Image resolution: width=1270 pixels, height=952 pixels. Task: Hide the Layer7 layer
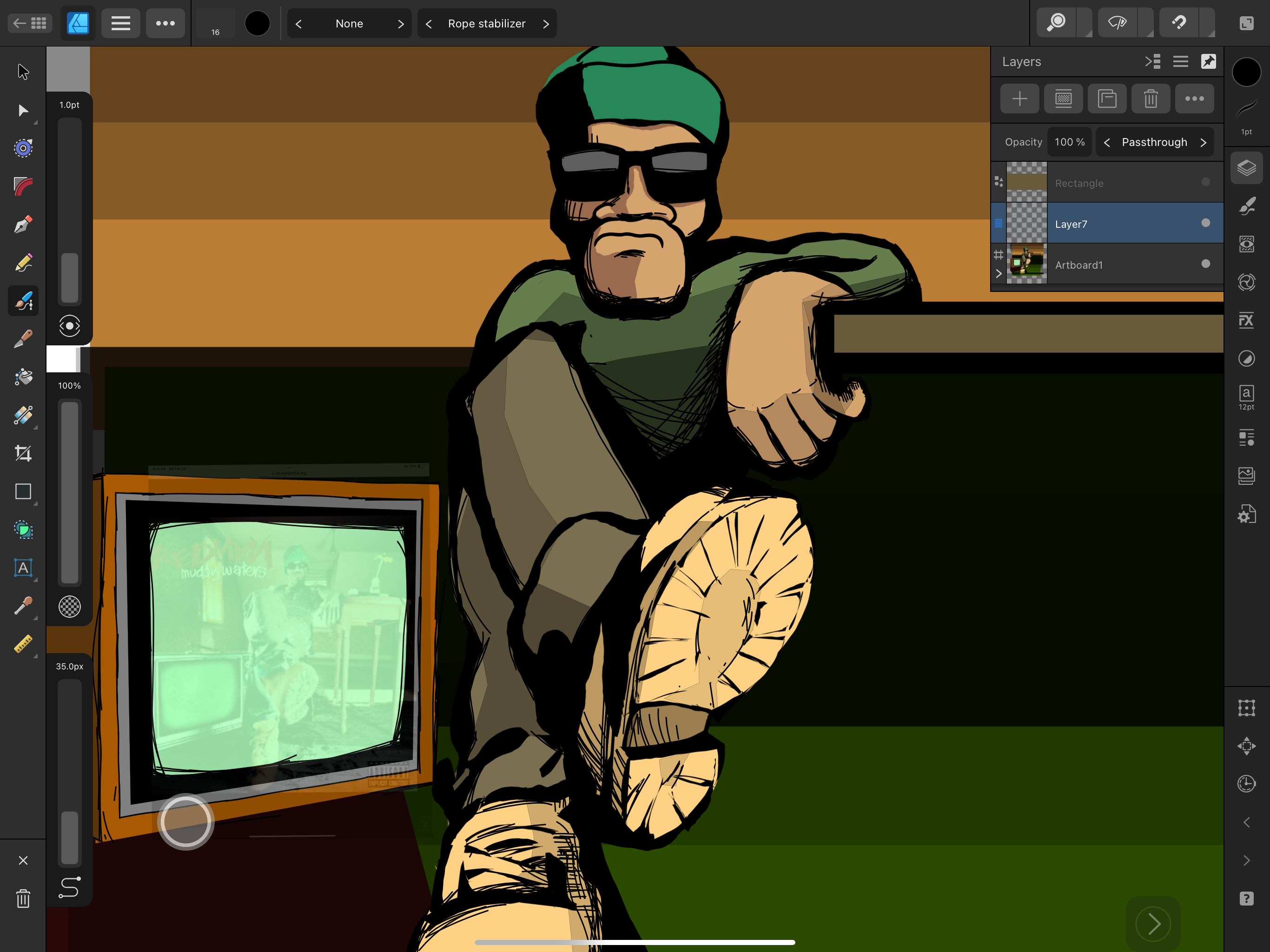coord(1205,223)
